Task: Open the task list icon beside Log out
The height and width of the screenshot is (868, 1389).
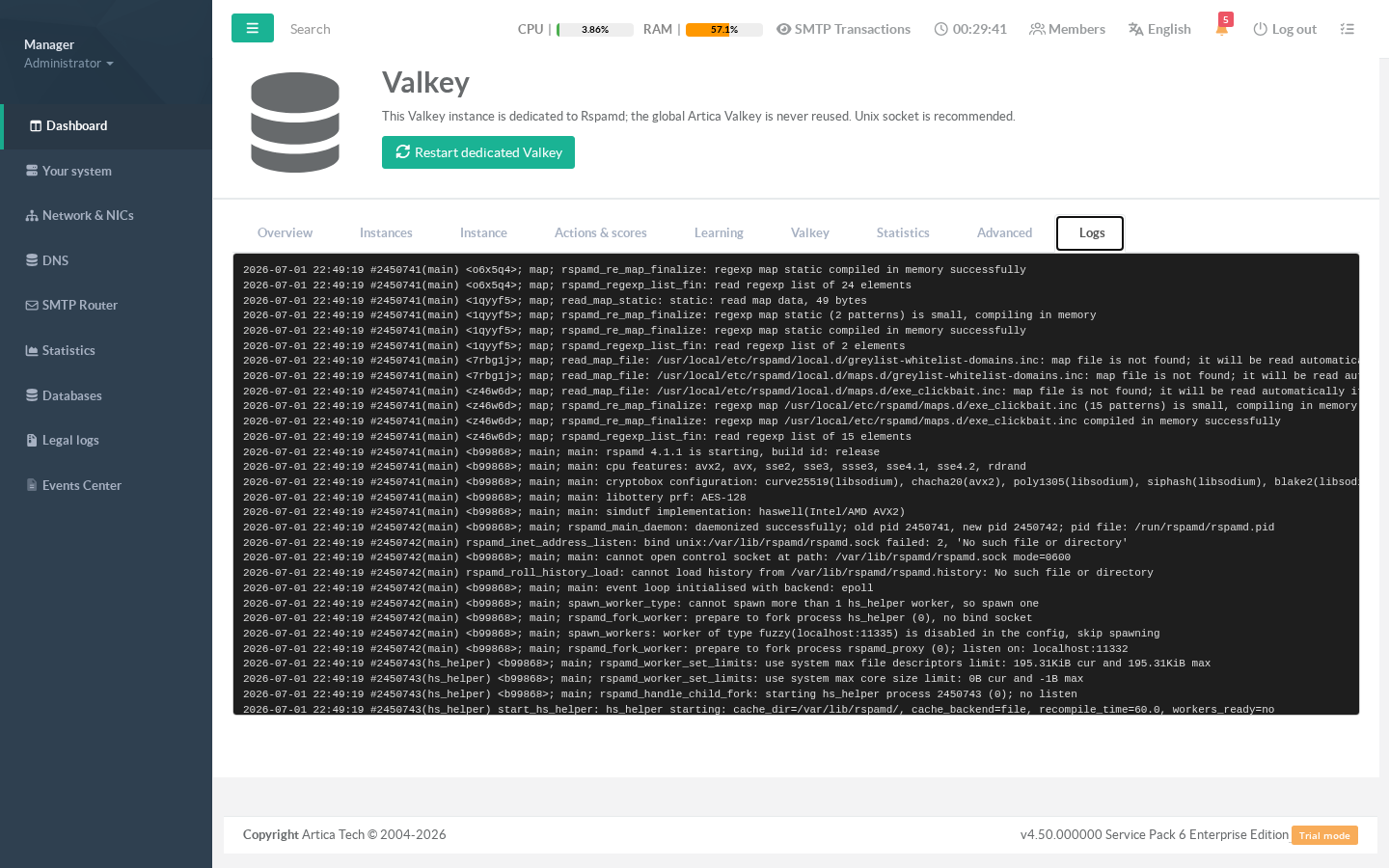Action: [1348, 29]
